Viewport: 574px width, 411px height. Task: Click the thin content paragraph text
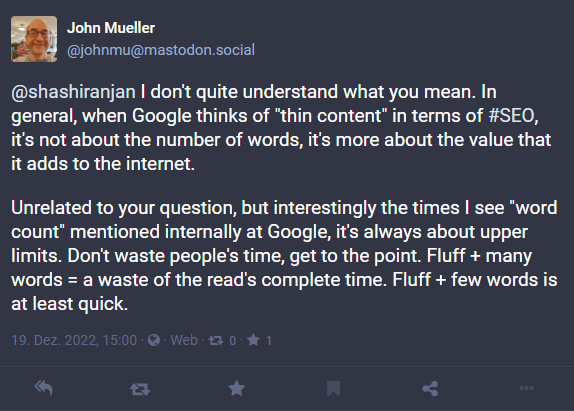tap(281, 128)
